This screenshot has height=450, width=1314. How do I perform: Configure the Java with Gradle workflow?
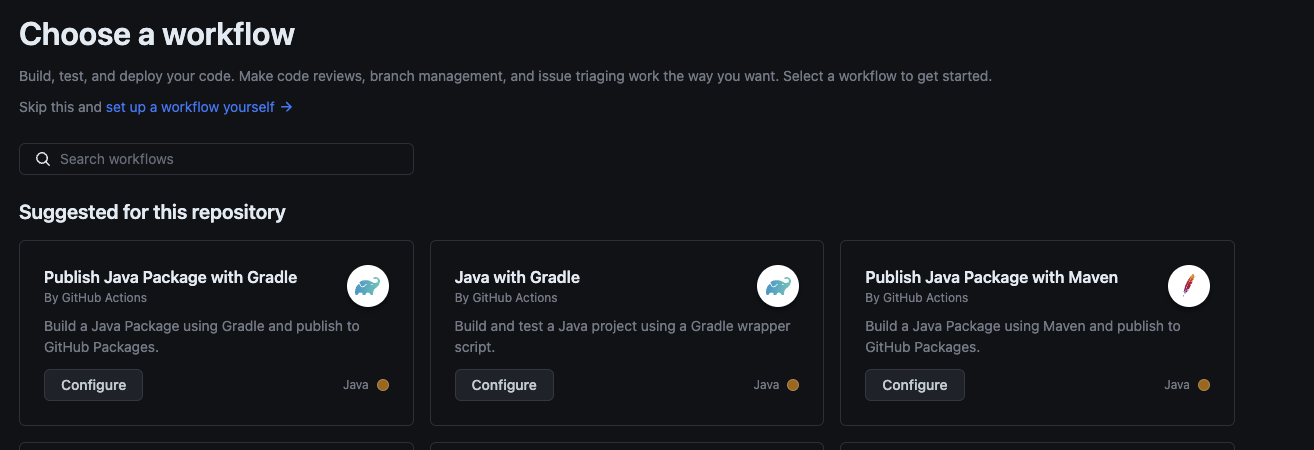[504, 385]
